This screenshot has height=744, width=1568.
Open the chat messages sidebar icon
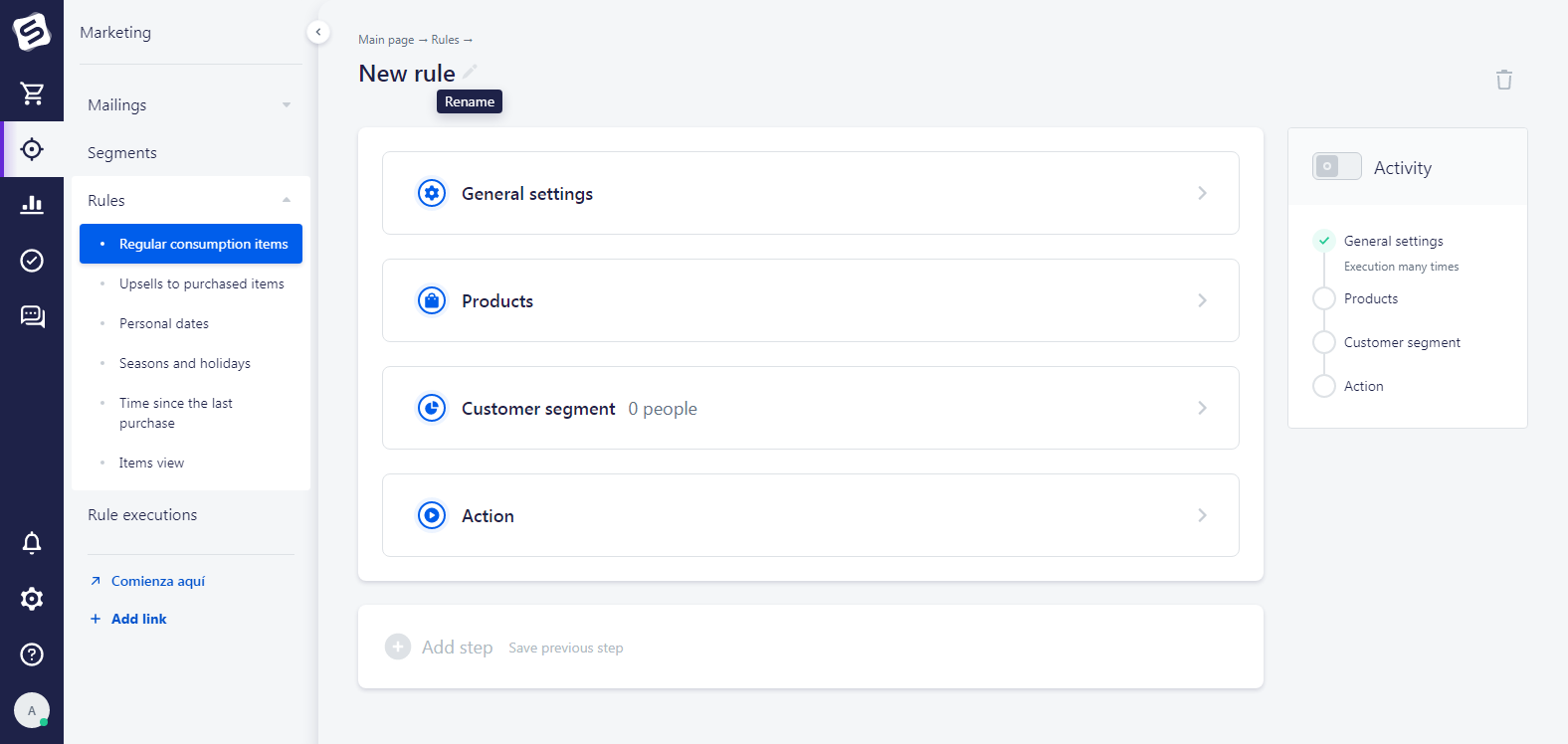[32, 316]
